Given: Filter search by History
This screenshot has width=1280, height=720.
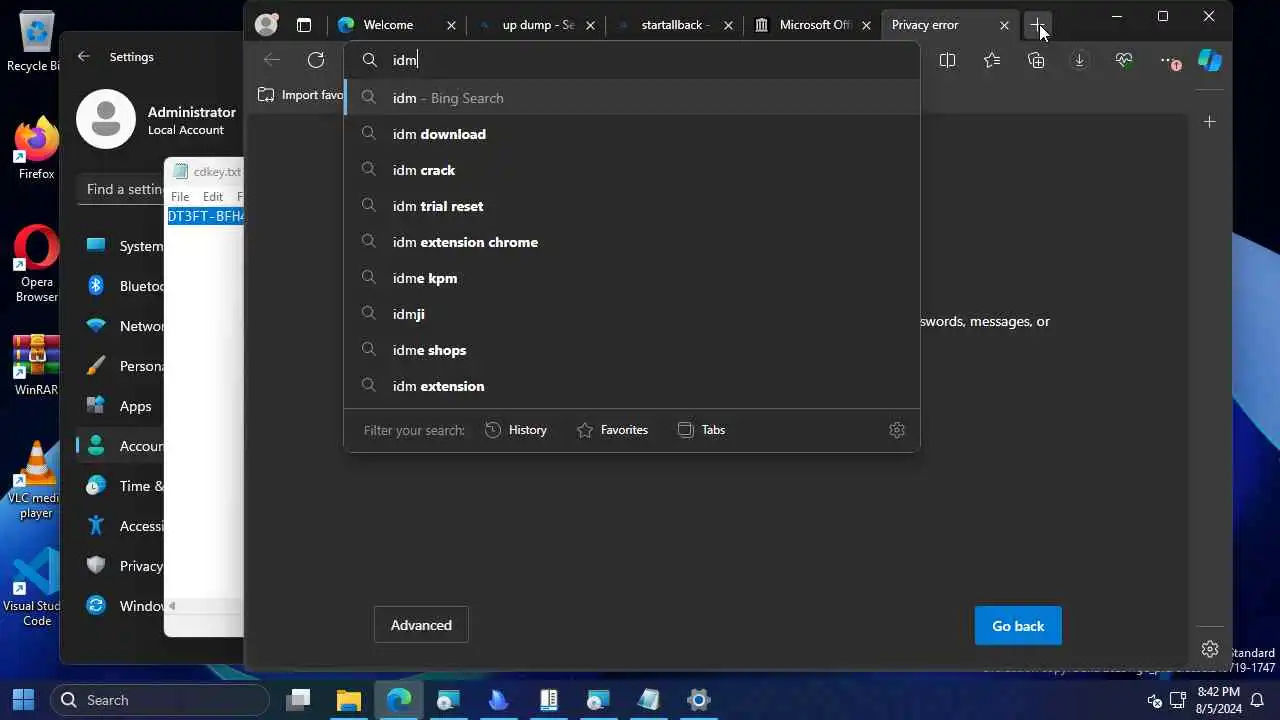Looking at the screenshot, I should 516,430.
